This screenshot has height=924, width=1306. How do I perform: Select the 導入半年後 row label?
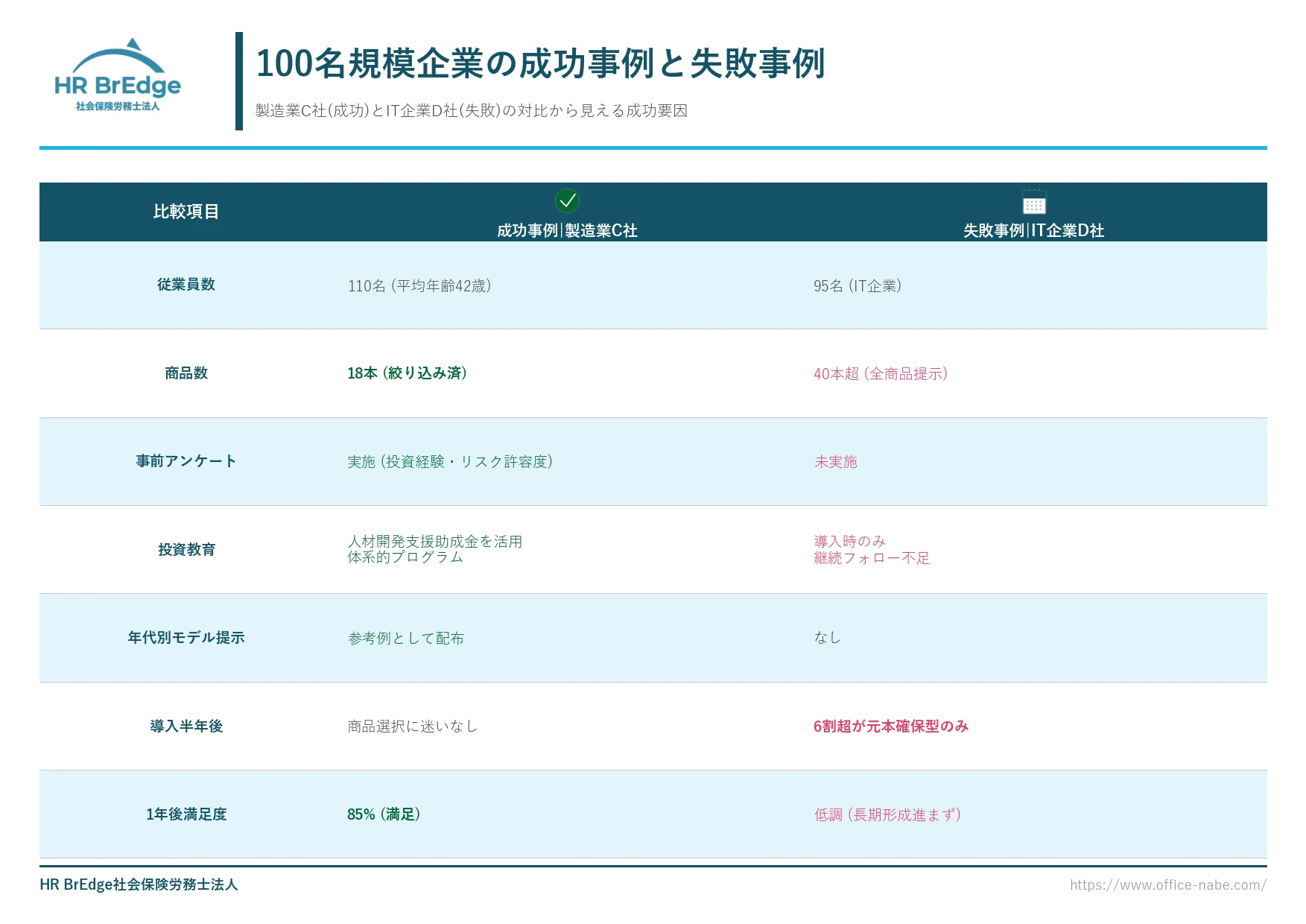186,726
